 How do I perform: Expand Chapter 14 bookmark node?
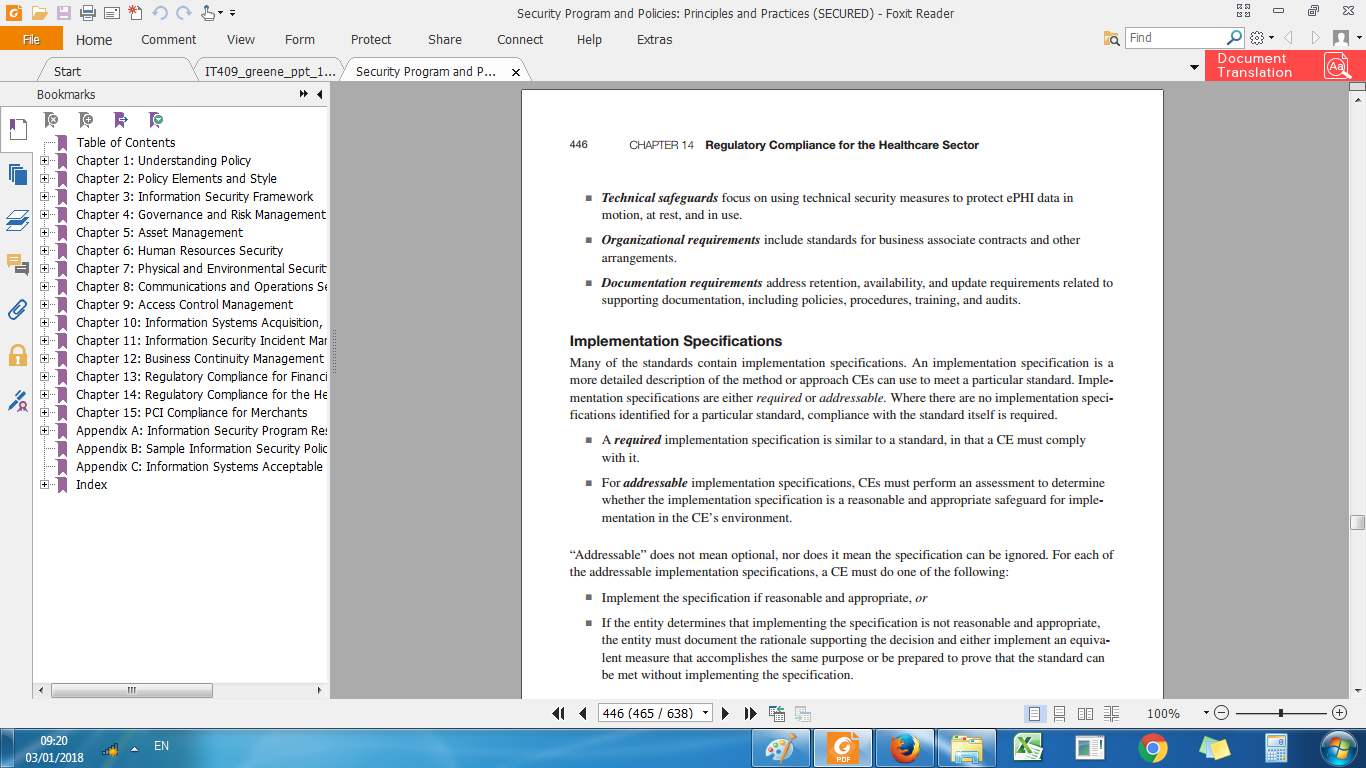45,395
